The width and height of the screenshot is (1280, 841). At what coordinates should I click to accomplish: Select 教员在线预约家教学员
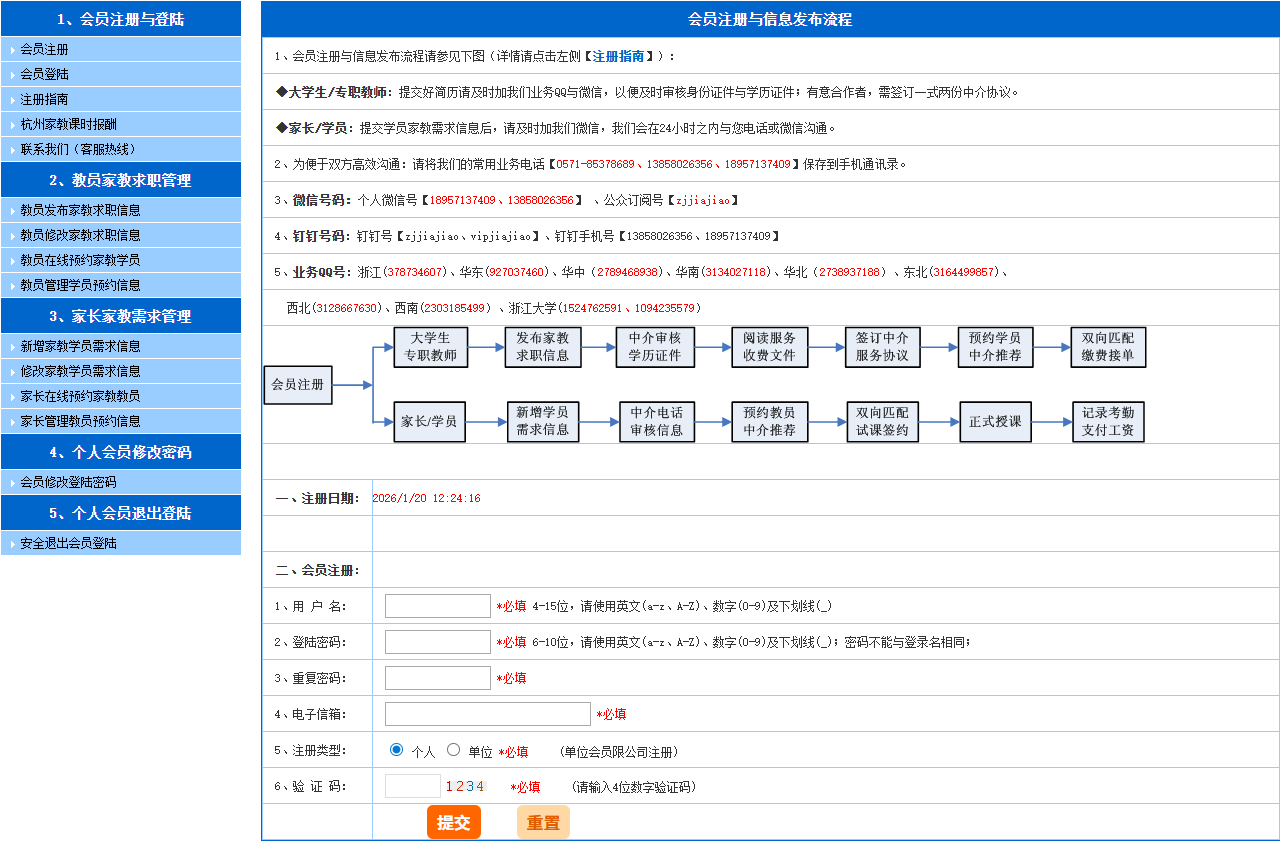(80, 260)
